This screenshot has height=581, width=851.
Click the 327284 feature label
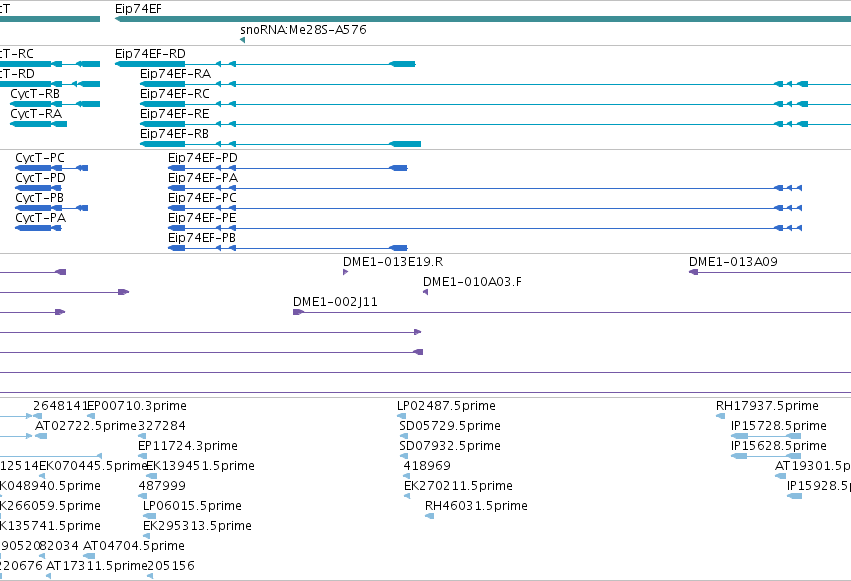[162, 426]
